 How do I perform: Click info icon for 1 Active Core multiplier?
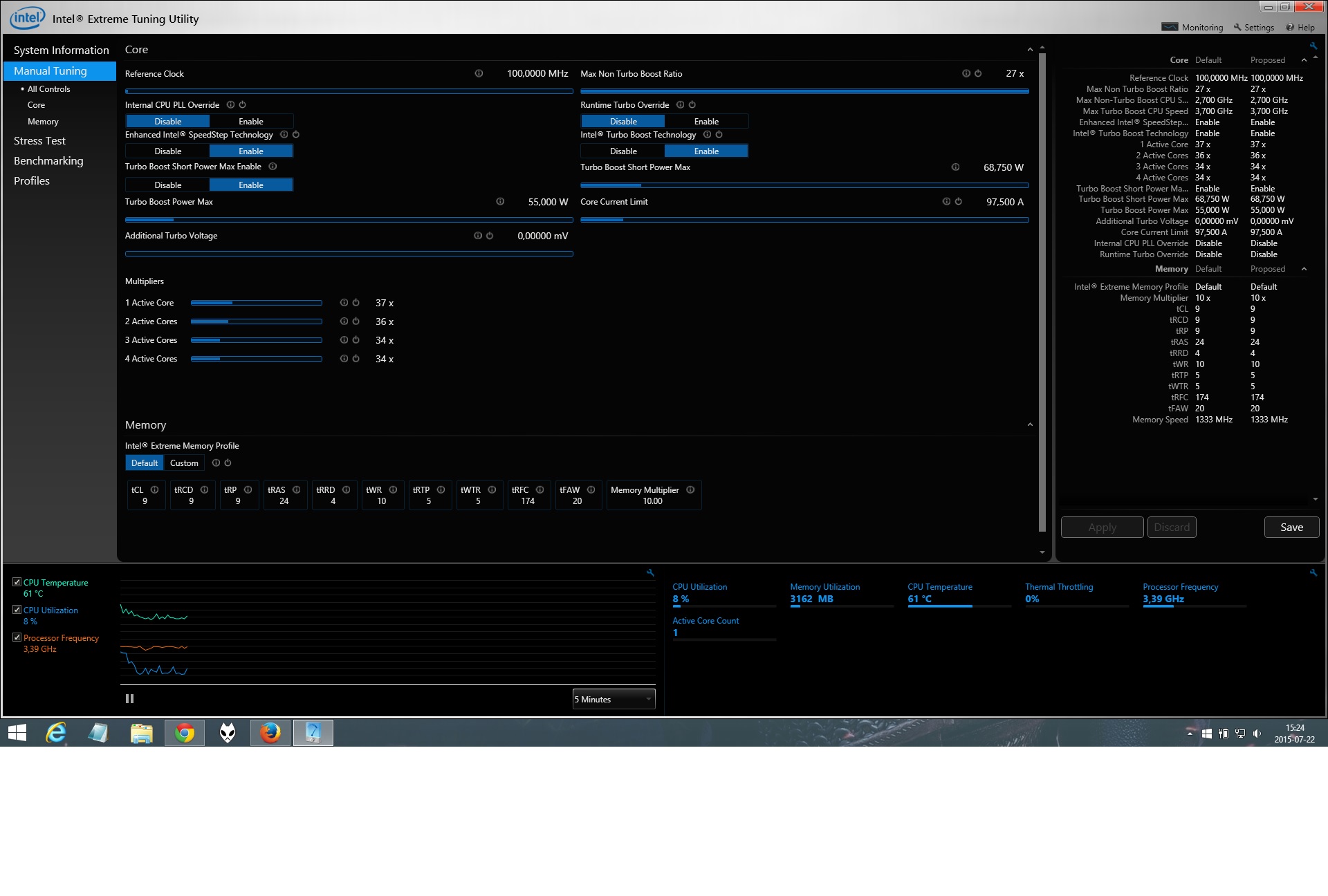[344, 303]
